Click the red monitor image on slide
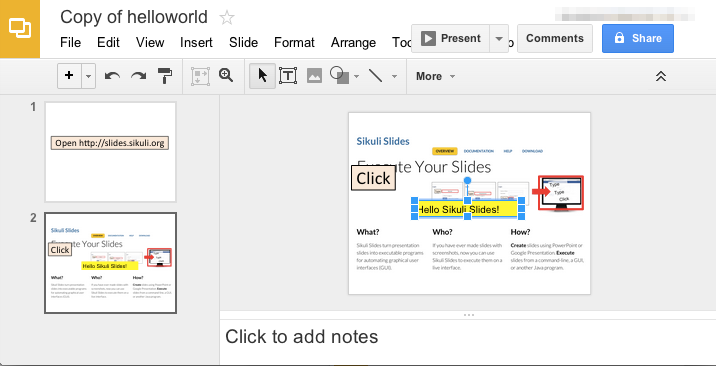The image size is (716, 366). (x=561, y=193)
